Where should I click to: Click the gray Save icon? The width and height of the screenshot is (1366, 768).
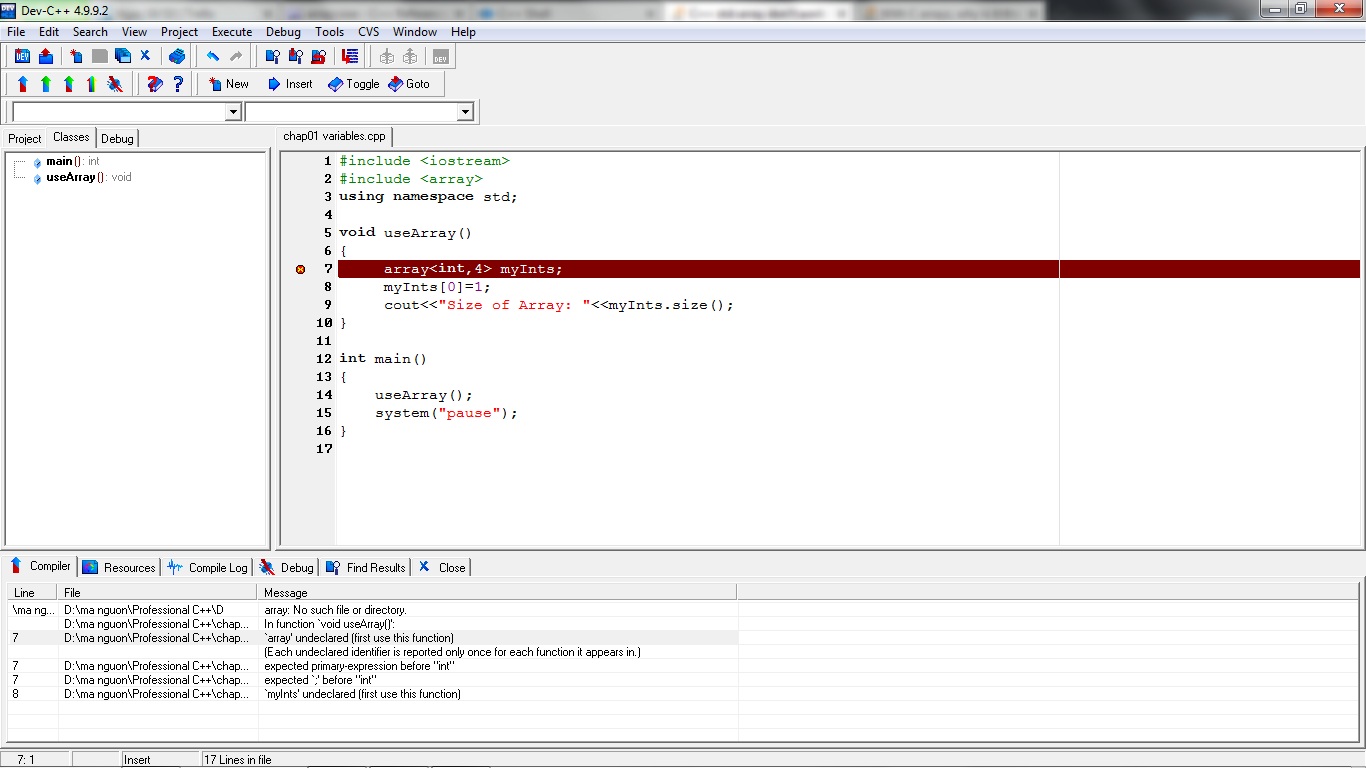tap(99, 56)
